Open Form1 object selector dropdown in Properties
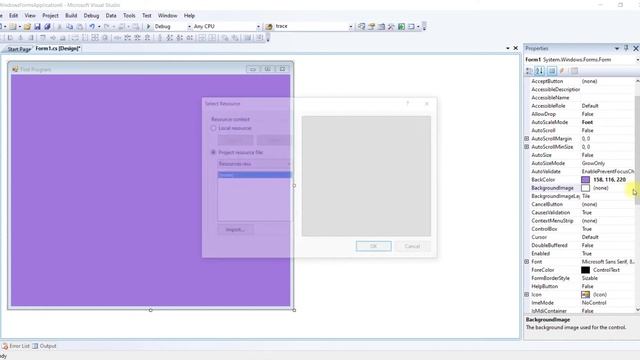640x360 pixels. [x=637, y=60]
